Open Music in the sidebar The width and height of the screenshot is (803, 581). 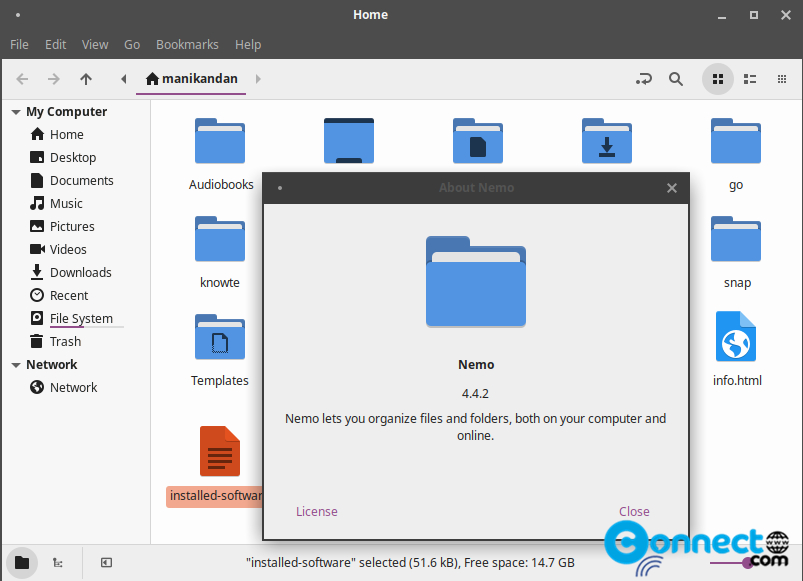(67, 203)
